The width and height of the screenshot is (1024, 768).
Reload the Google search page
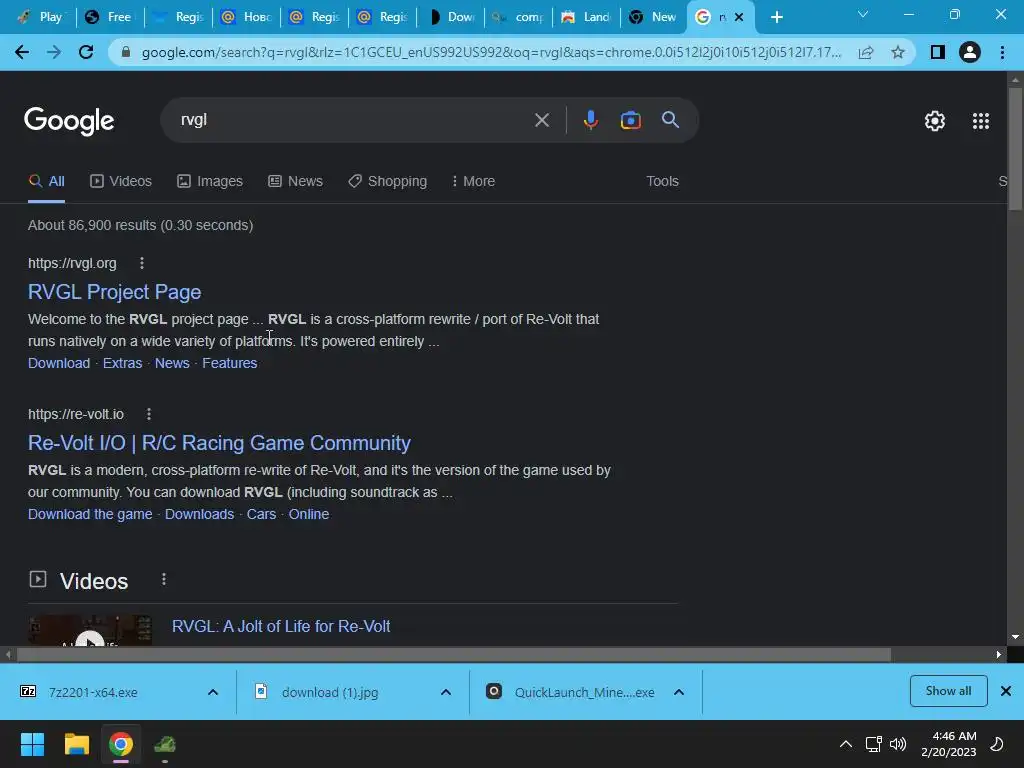pyautogui.click(x=86, y=52)
